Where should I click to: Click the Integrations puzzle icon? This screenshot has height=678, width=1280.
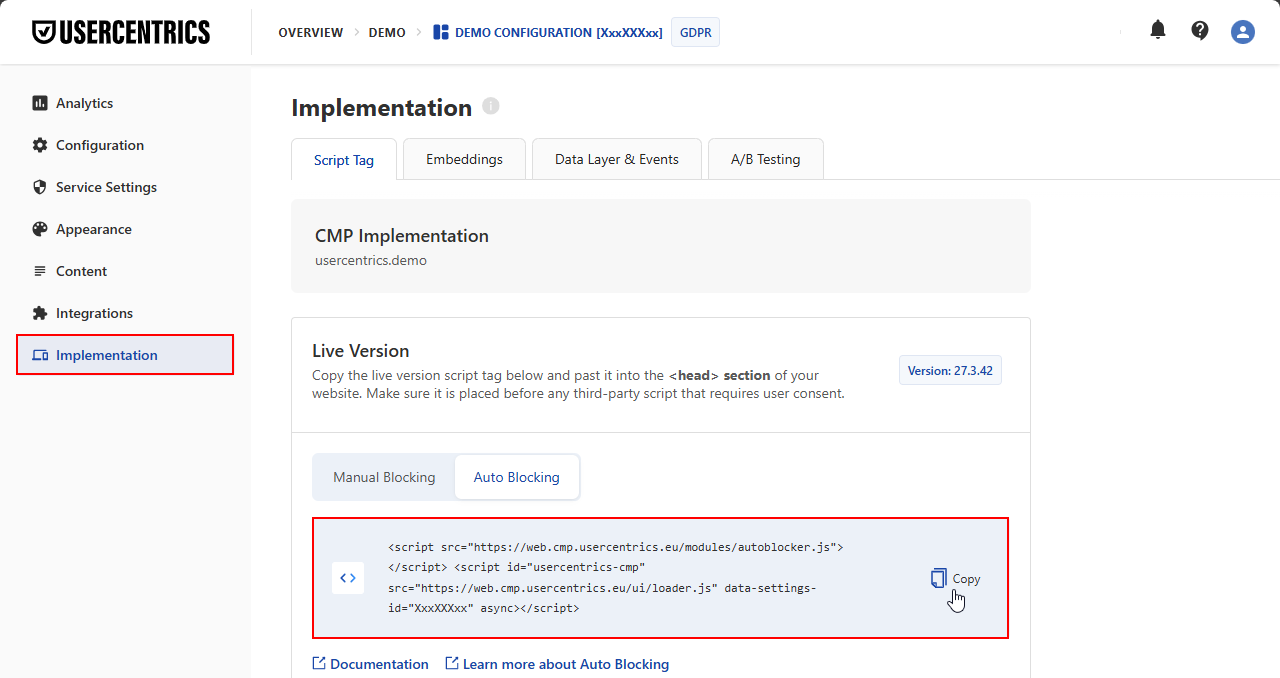coord(40,313)
